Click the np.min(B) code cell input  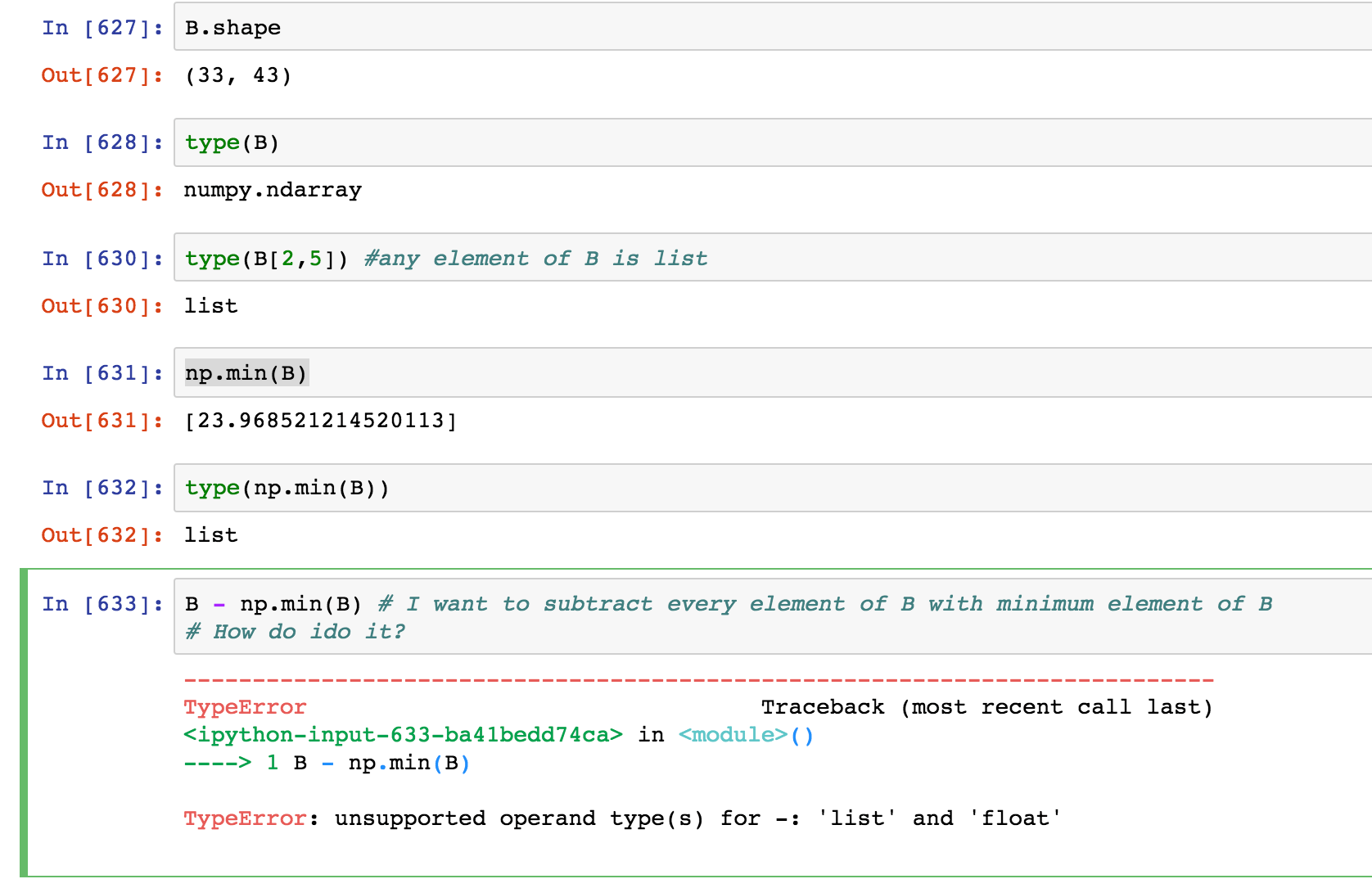pyautogui.click(x=773, y=372)
